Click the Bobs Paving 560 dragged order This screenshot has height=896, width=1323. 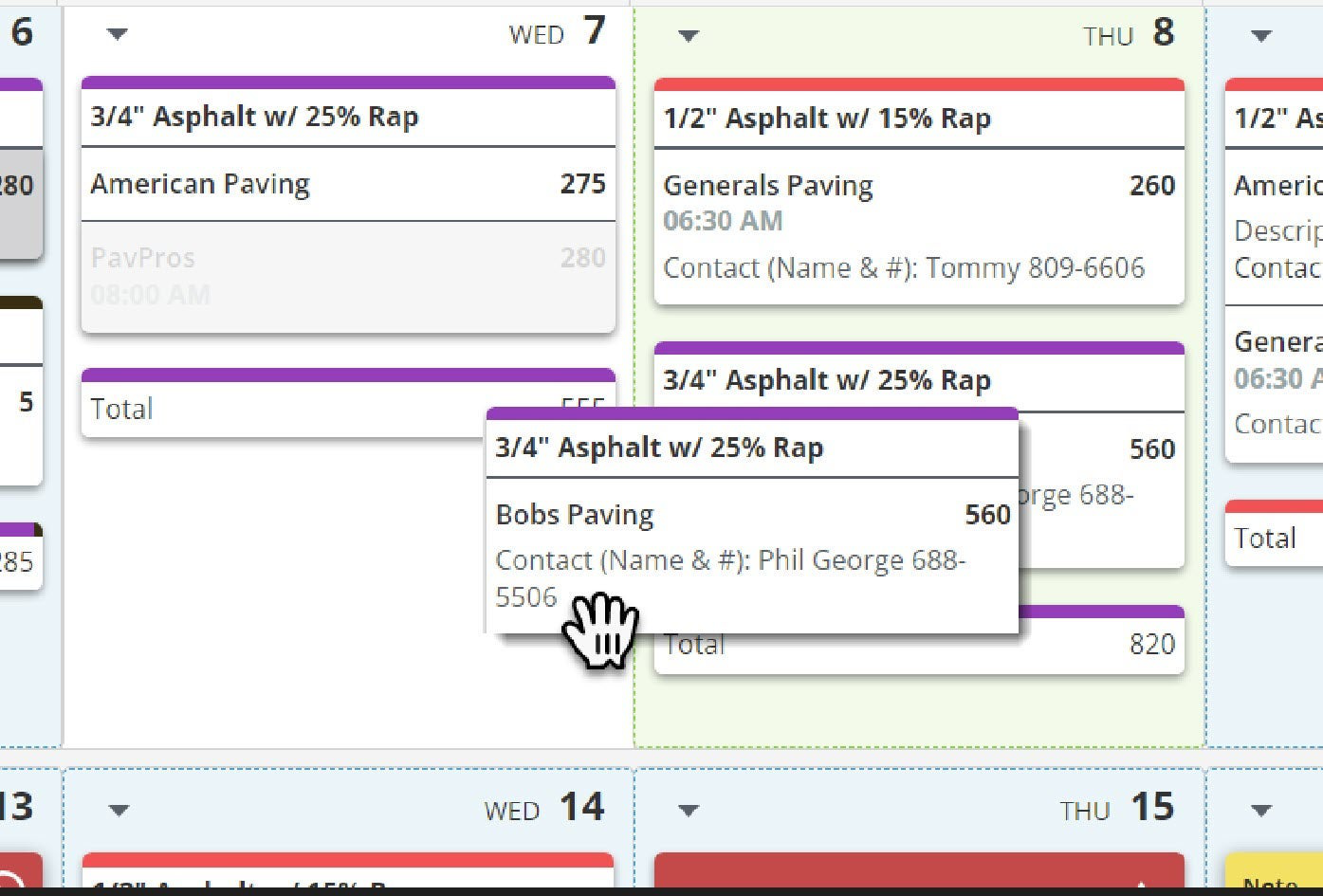coord(752,555)
